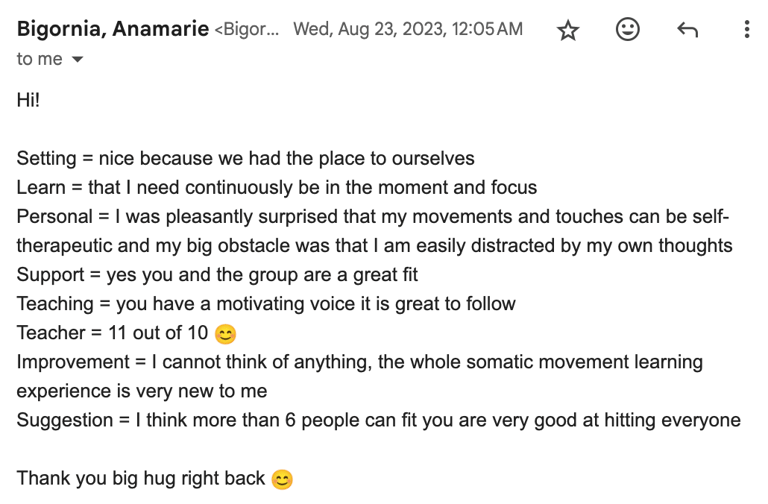The height and width of the screenshot is (504, 768).
Task: Click the smiley emoji after '11 out of 10'
Action: pyautogui.click(x=225, y=335)
